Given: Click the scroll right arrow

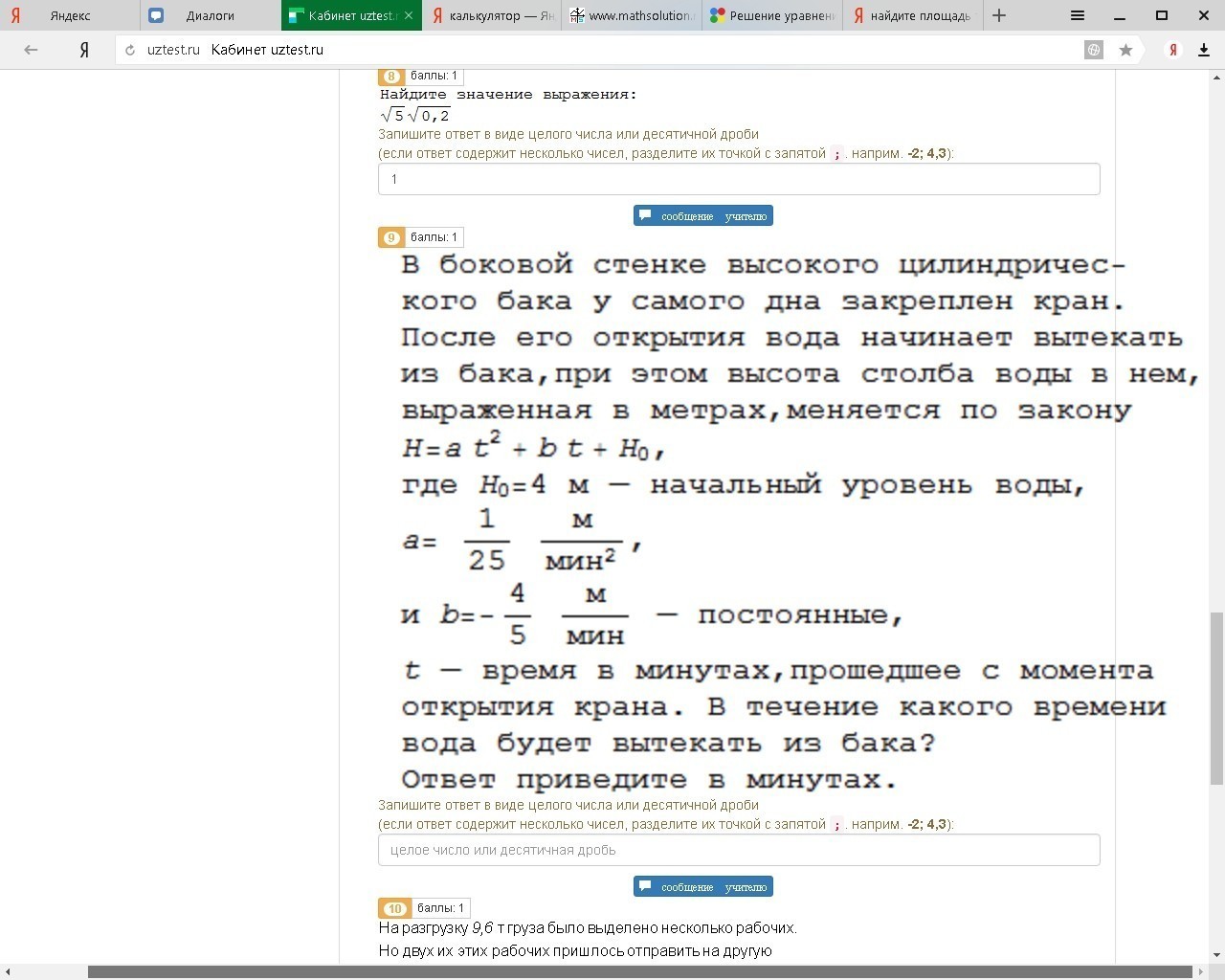Looking at the screenshot, I should pos(1200,971).
